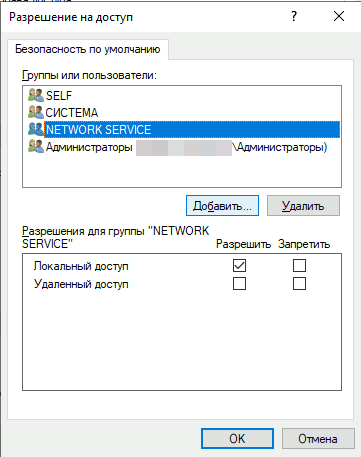Viewport: 361px width, 457px height.
Task: Close the Разрешение на доступ dialog
Action: pos(339,16)
